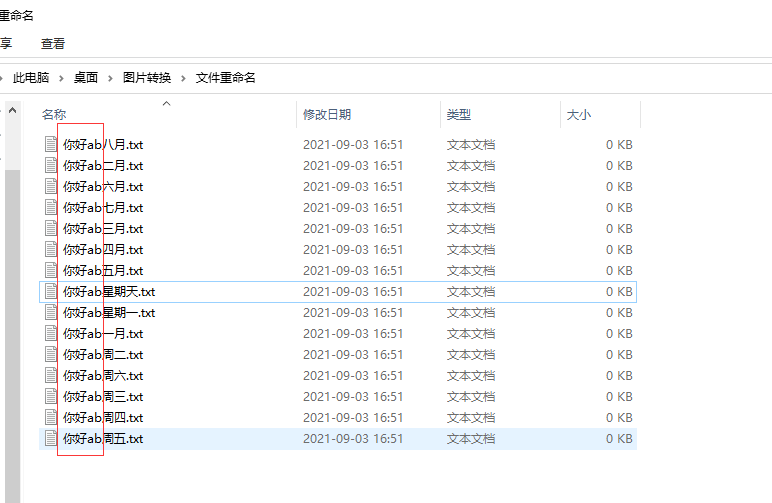Click the modified date of 你好ab八月.txt
The image size is (772, 503).
[x=353, y=145]
